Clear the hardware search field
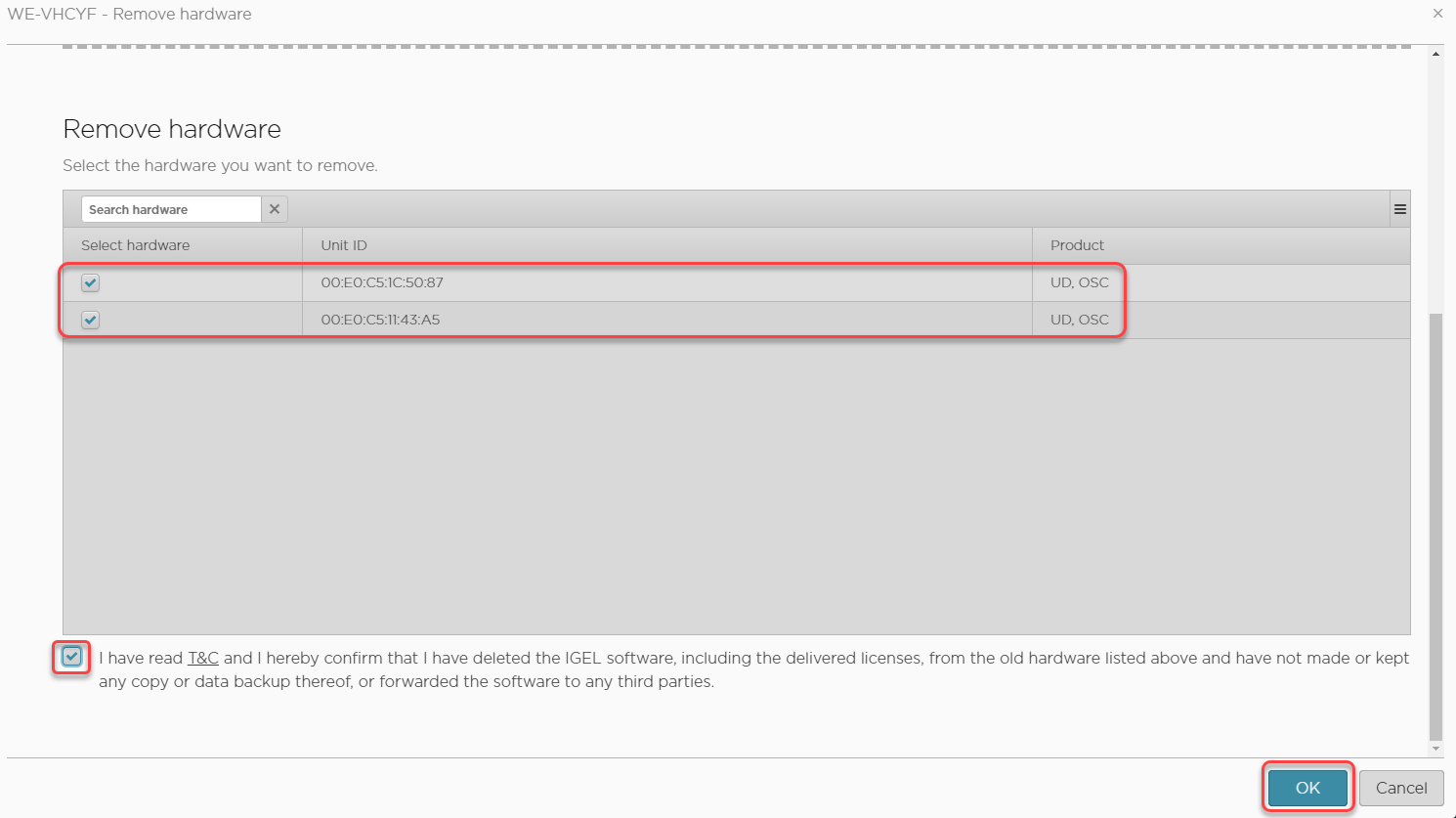This screenshot has width=1456, height=818. coord(275,209)
